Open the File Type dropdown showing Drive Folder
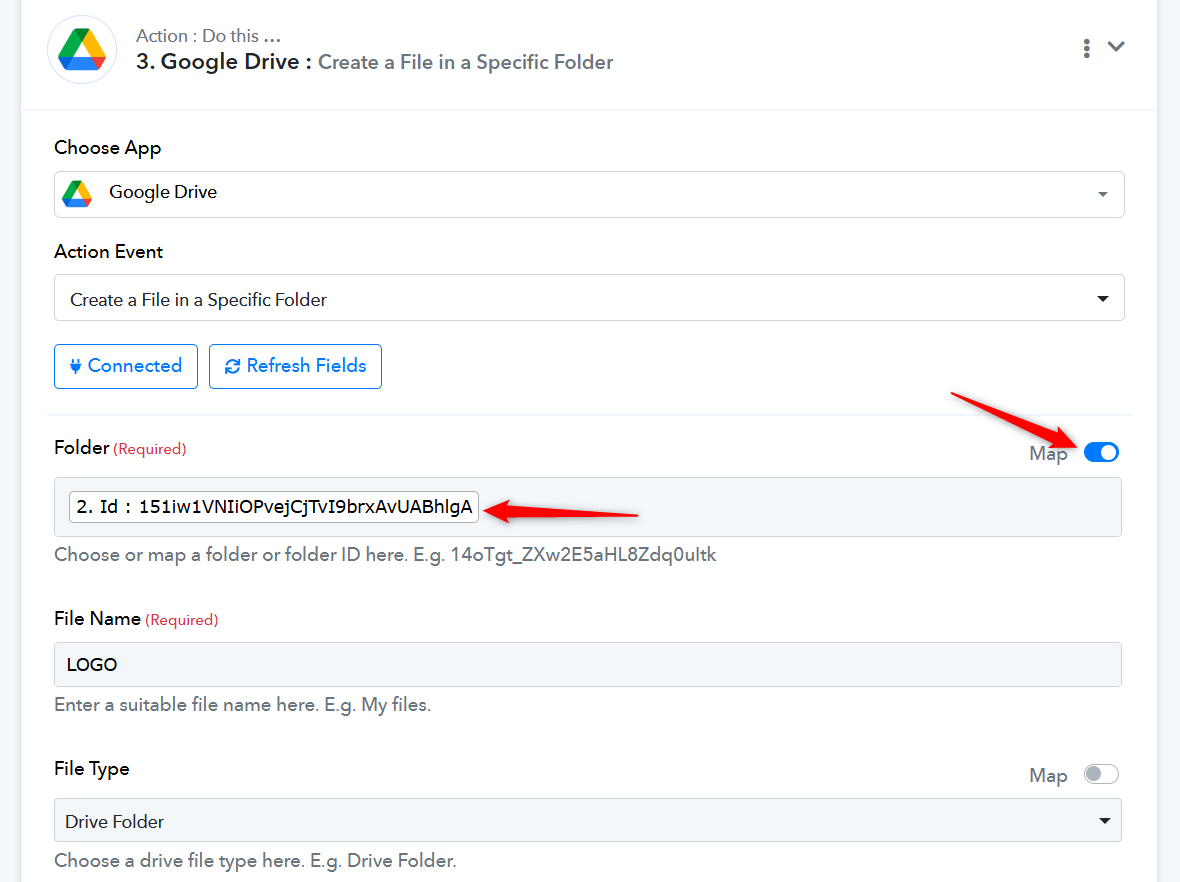Viewport: 1180px width, 882px height. (588, 820)
